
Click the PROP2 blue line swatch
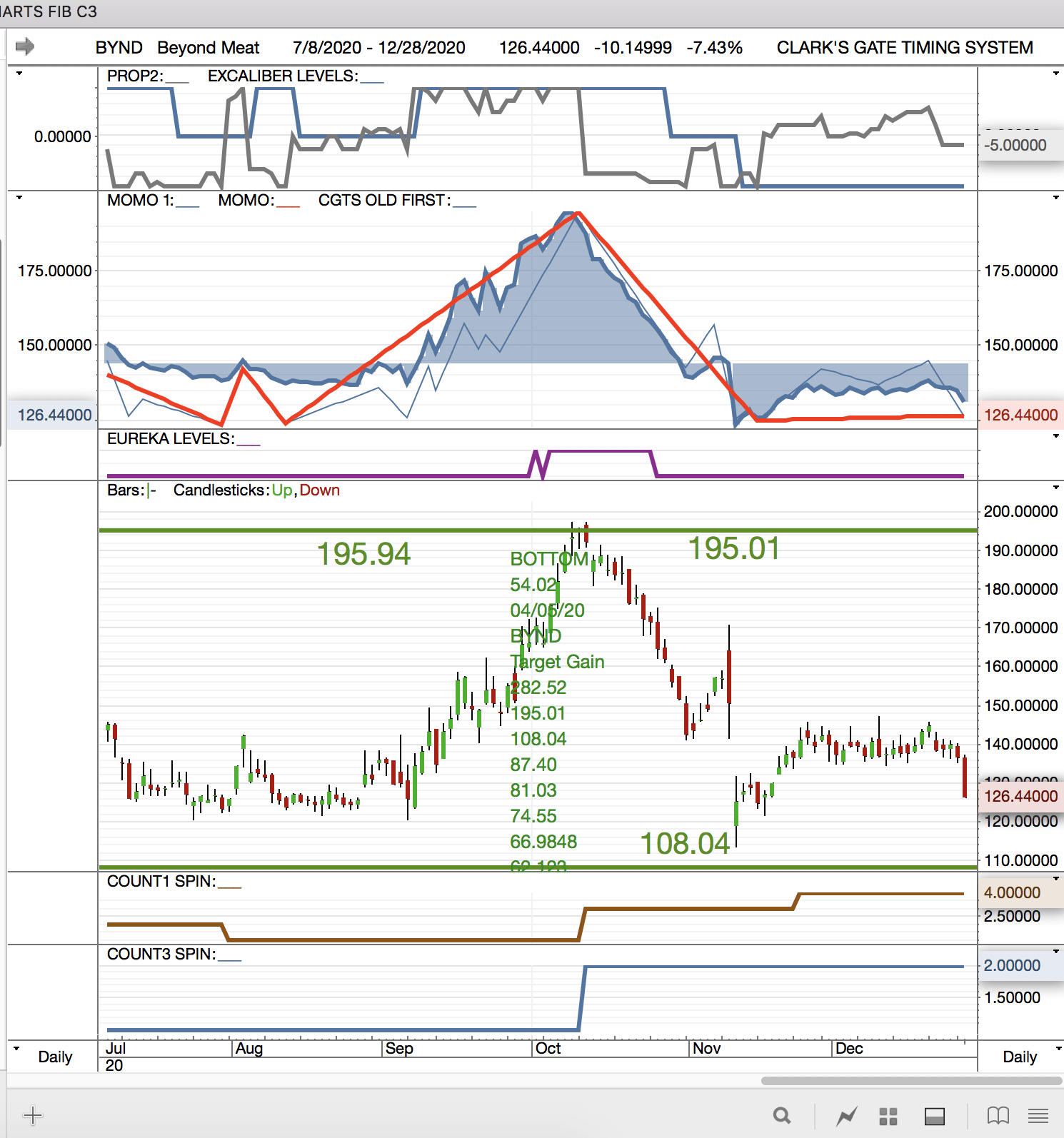pos(177,81)
